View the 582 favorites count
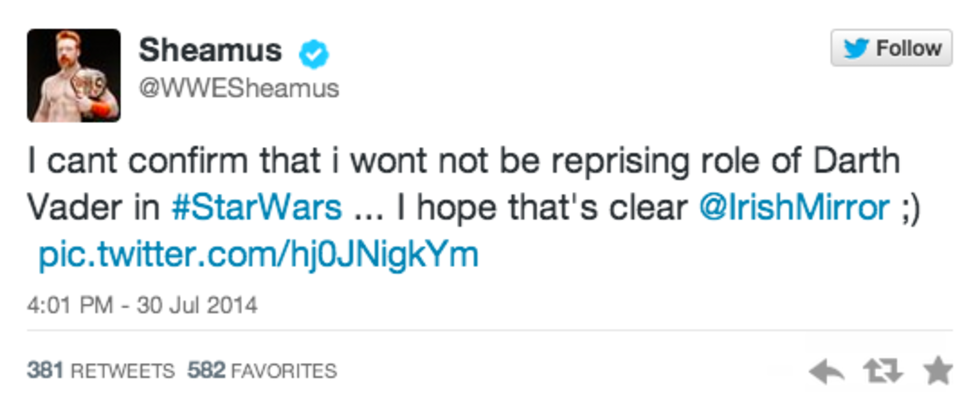Viewport: 980px width, 405px height. [262, 370]
